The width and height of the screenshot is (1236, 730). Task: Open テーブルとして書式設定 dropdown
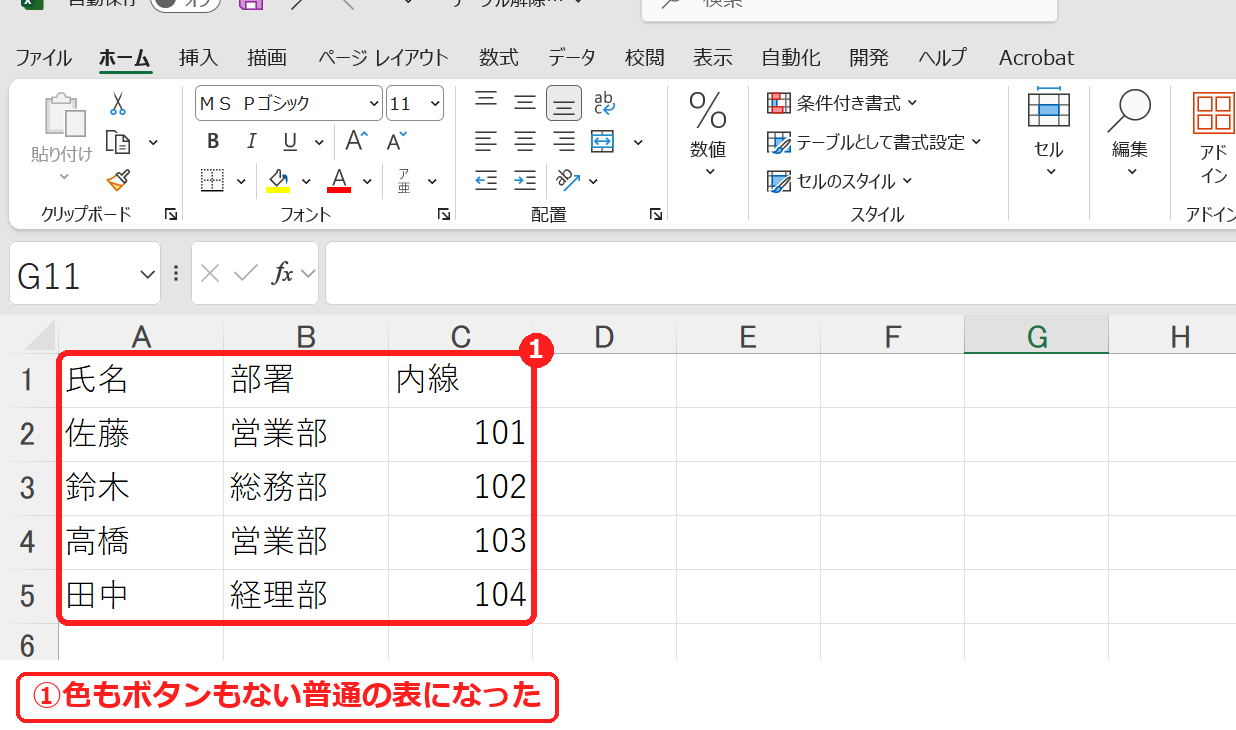pos(874,142)
